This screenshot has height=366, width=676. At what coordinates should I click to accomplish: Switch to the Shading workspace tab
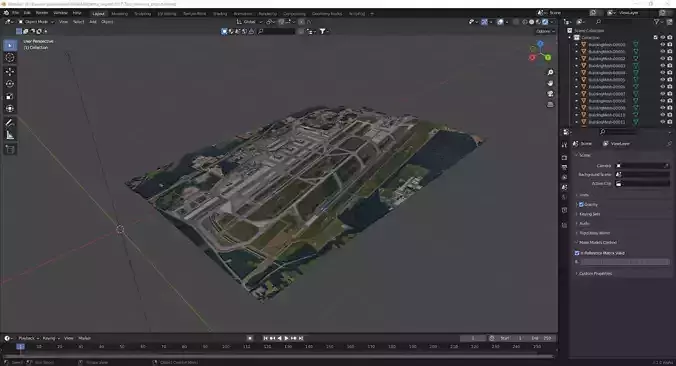click(x=220, y=13)
